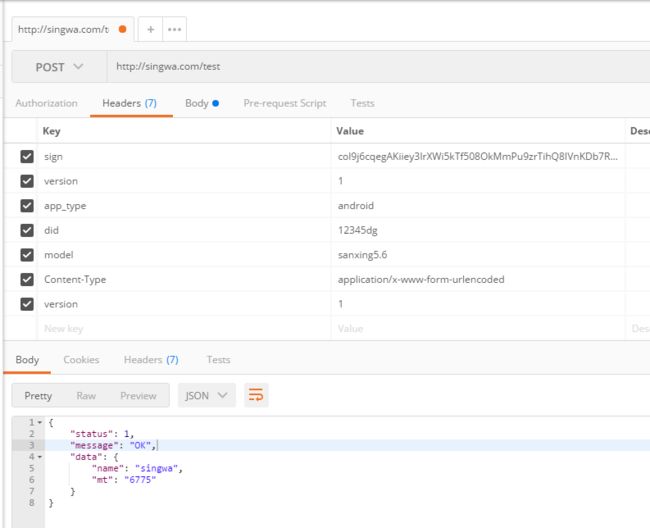Uncheck the sign header checkbox
Screen dimensions: 650x528
(x=27, y=156)
